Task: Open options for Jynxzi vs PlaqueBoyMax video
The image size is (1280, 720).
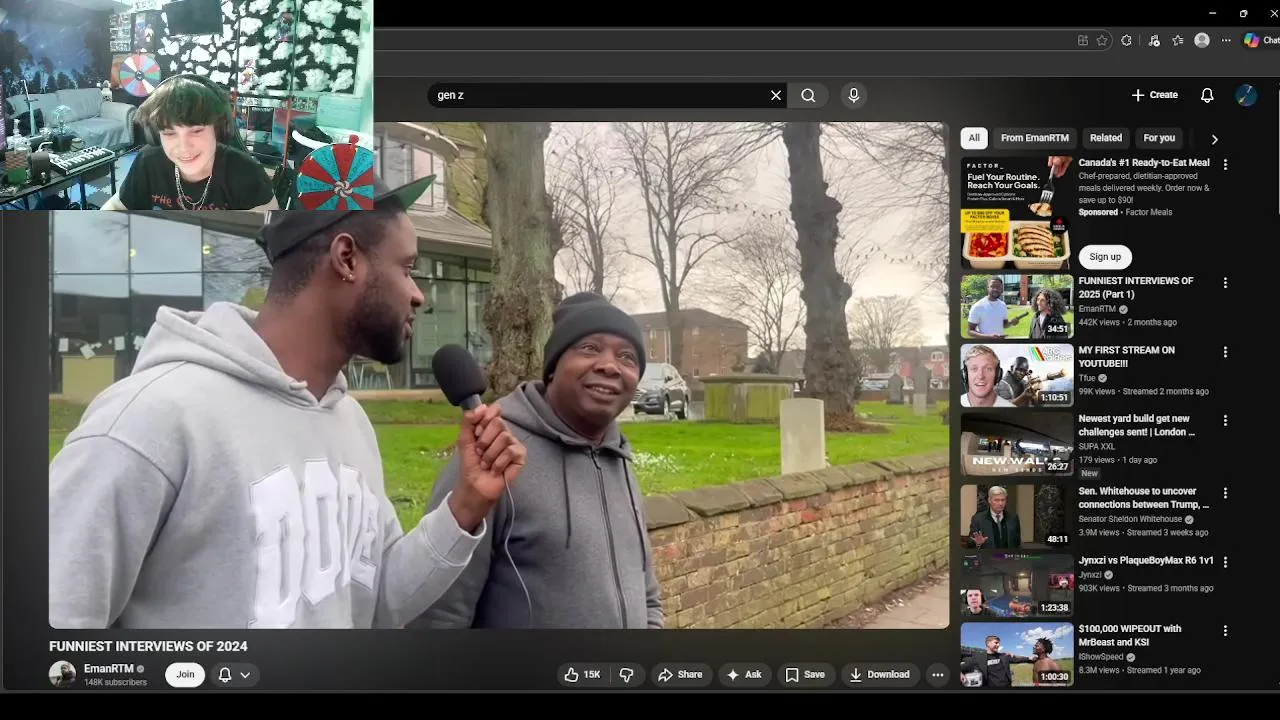Action: point(1225,562)
